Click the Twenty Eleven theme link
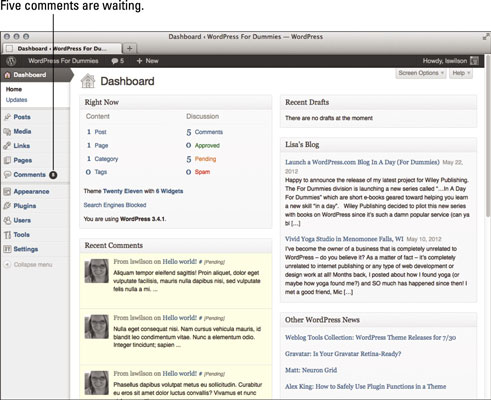Image resolution: width=491 pixels, height=400 pixels. [x=123, y=191]
